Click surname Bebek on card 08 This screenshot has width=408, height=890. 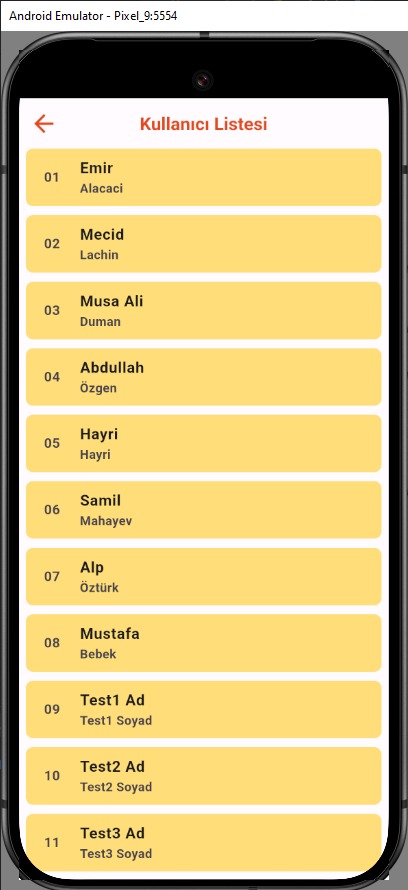coord(98,654)
